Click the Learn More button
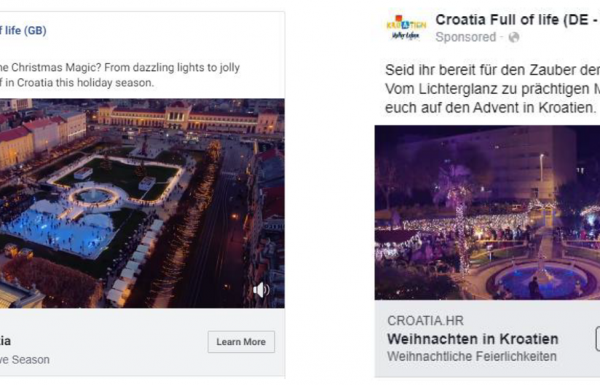Image resolution: width=600 pixels, height=385 pixels. pos(241,342)
